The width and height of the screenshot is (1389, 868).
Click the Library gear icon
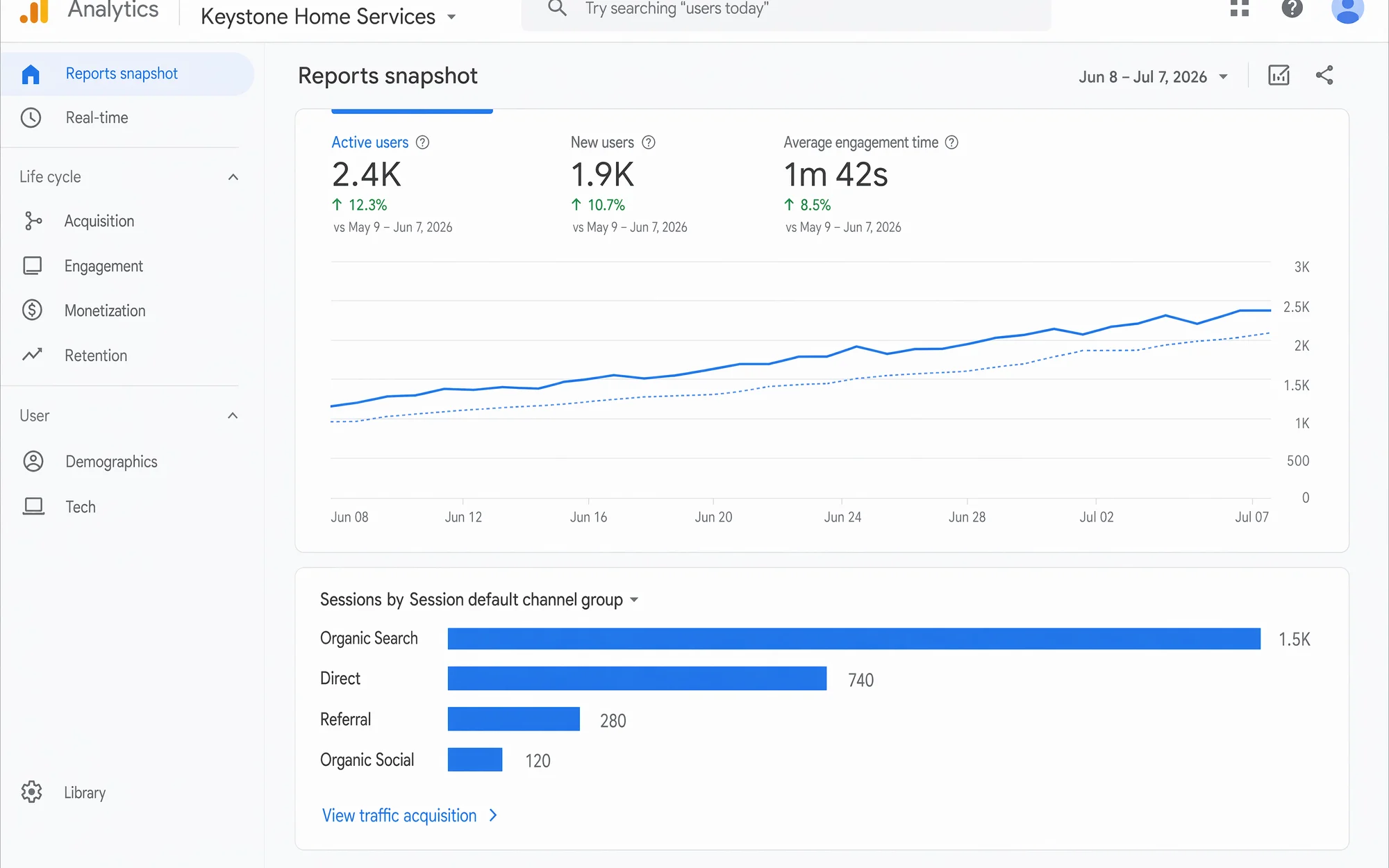point(31,792)
